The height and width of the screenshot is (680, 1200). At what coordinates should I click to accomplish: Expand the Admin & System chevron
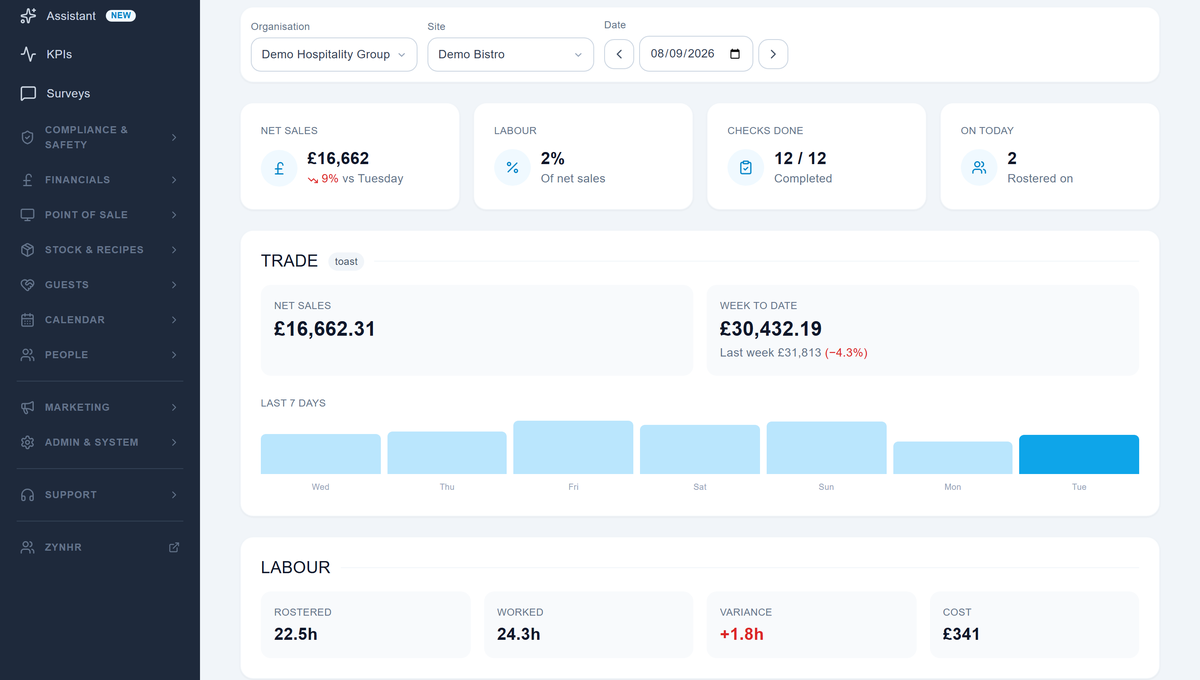174,442
